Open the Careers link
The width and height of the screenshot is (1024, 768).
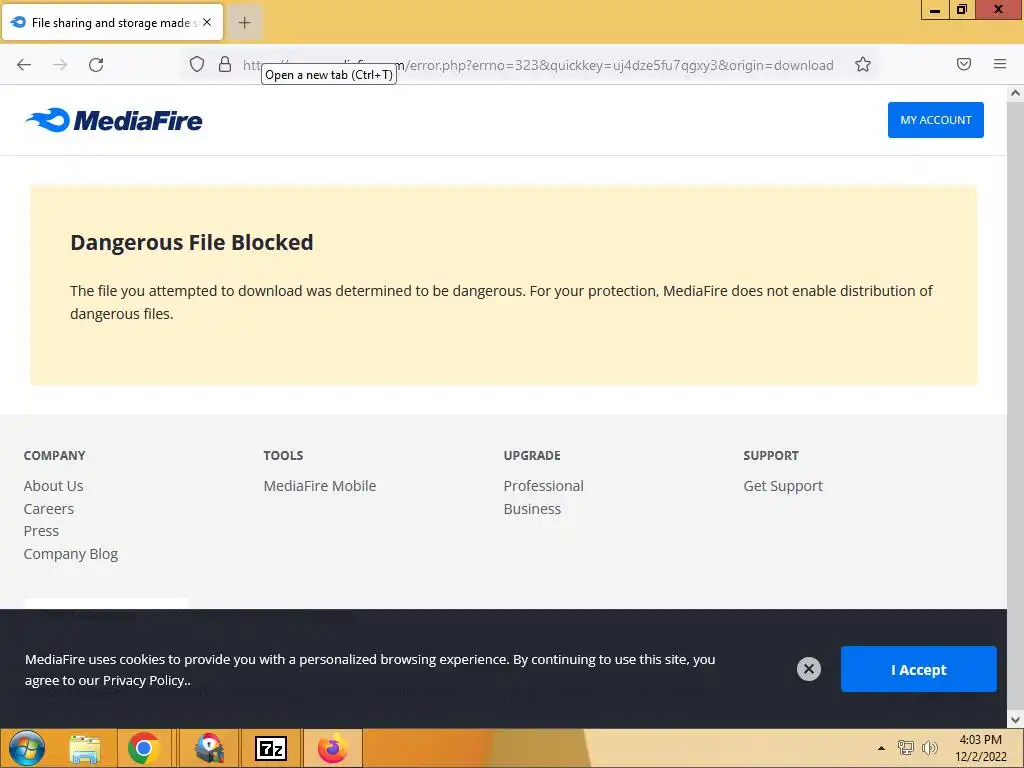49,509
